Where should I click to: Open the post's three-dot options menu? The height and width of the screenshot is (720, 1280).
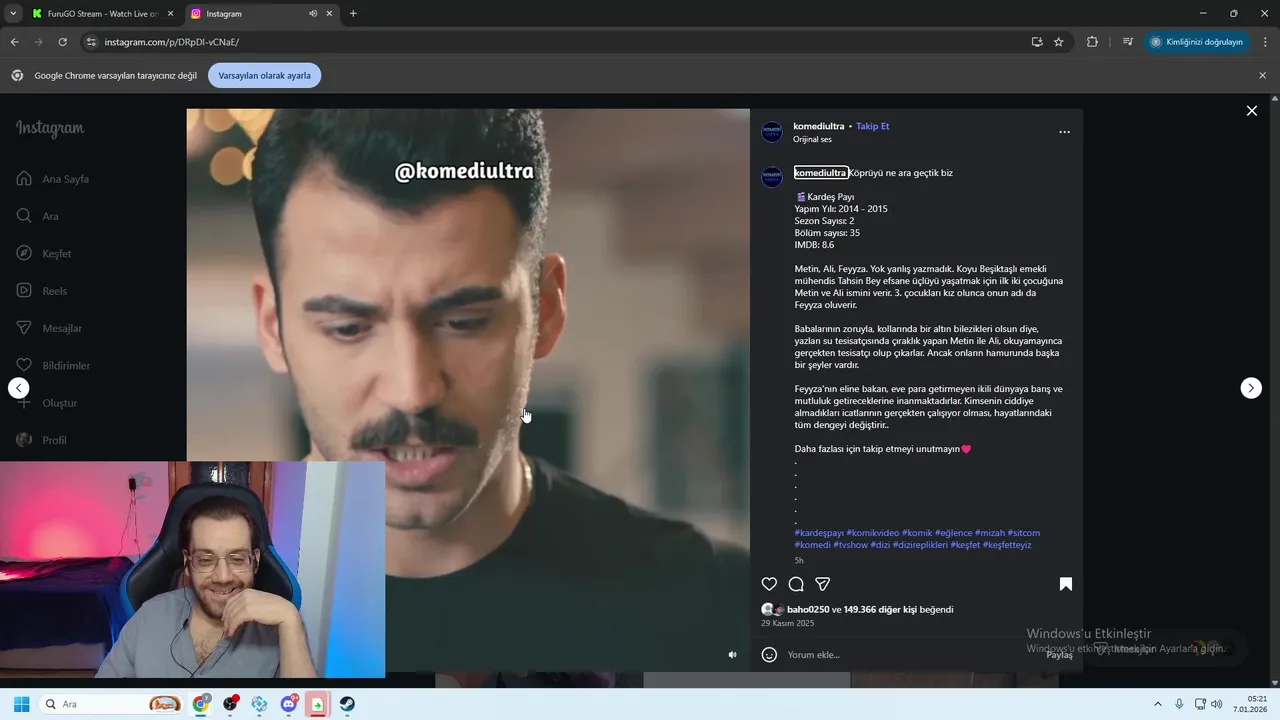click(x=1064, y=132)
